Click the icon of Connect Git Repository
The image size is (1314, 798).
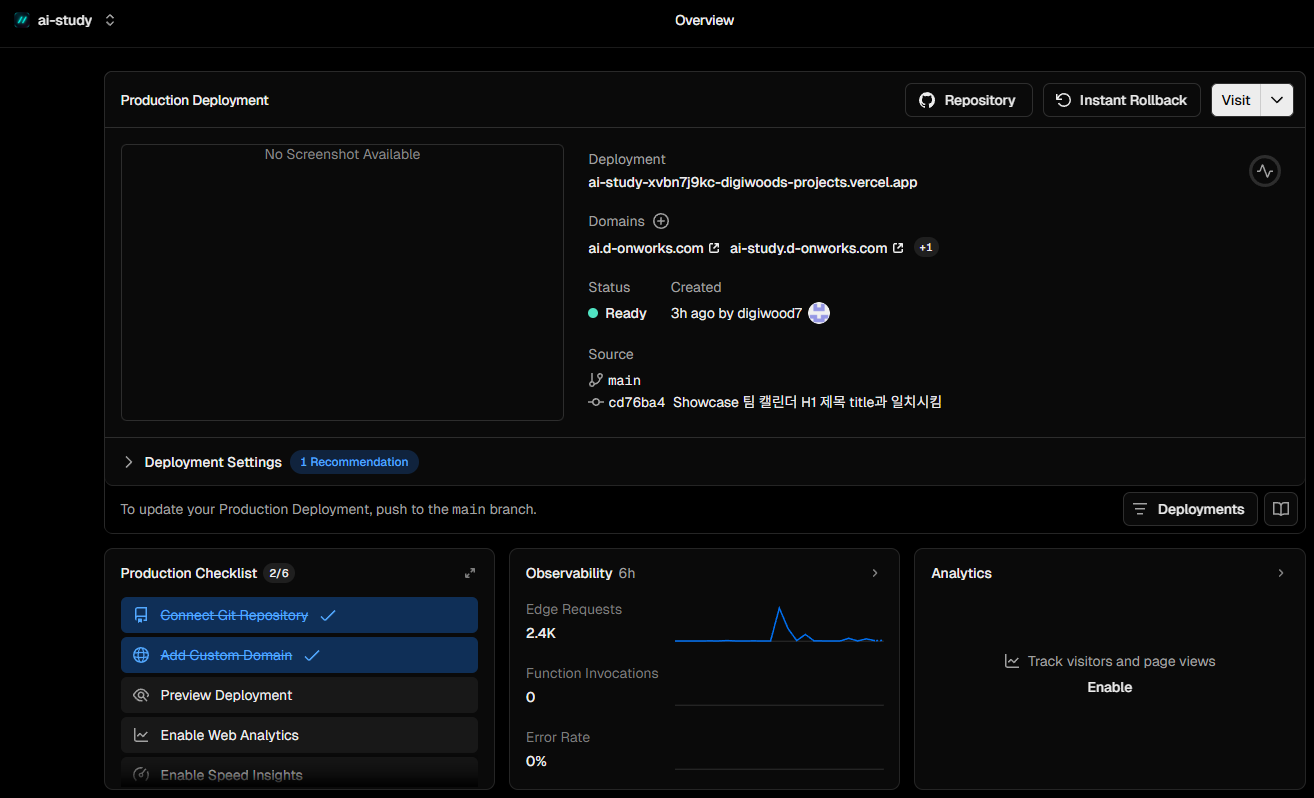(141, 615)
